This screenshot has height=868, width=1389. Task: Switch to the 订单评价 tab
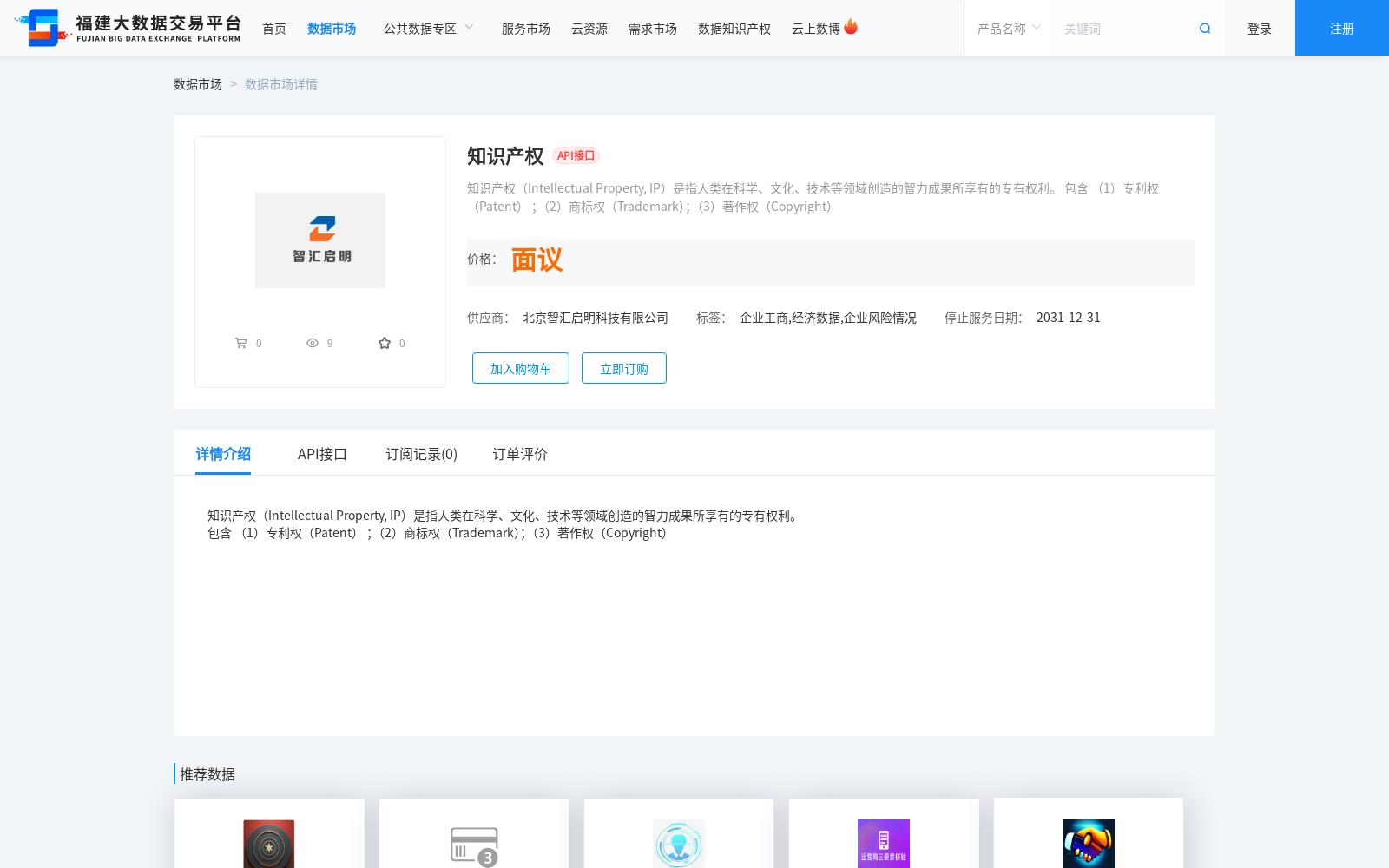point(520,454)
